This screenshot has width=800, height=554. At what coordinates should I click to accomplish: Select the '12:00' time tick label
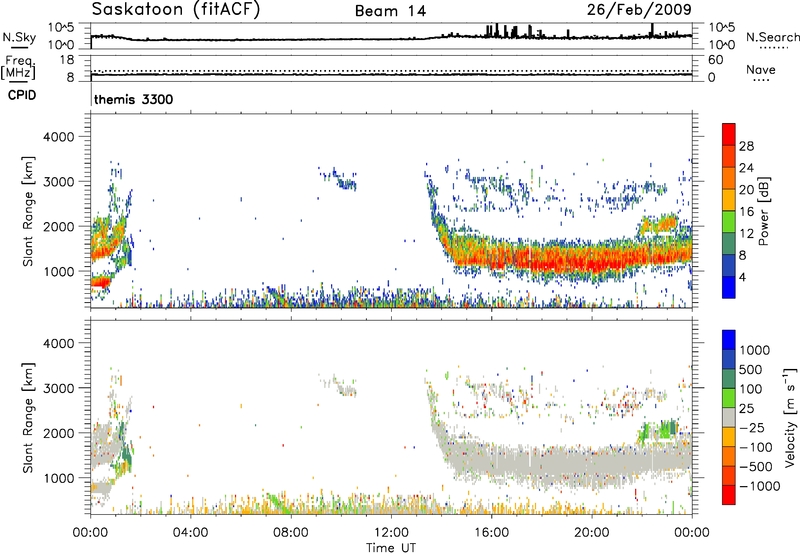pyautogui.click(x=391, y=533)
